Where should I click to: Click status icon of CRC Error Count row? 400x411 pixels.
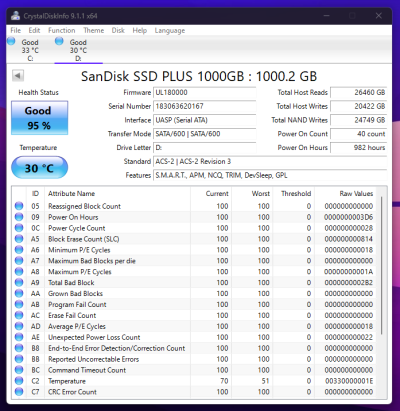tap(19, 392)
